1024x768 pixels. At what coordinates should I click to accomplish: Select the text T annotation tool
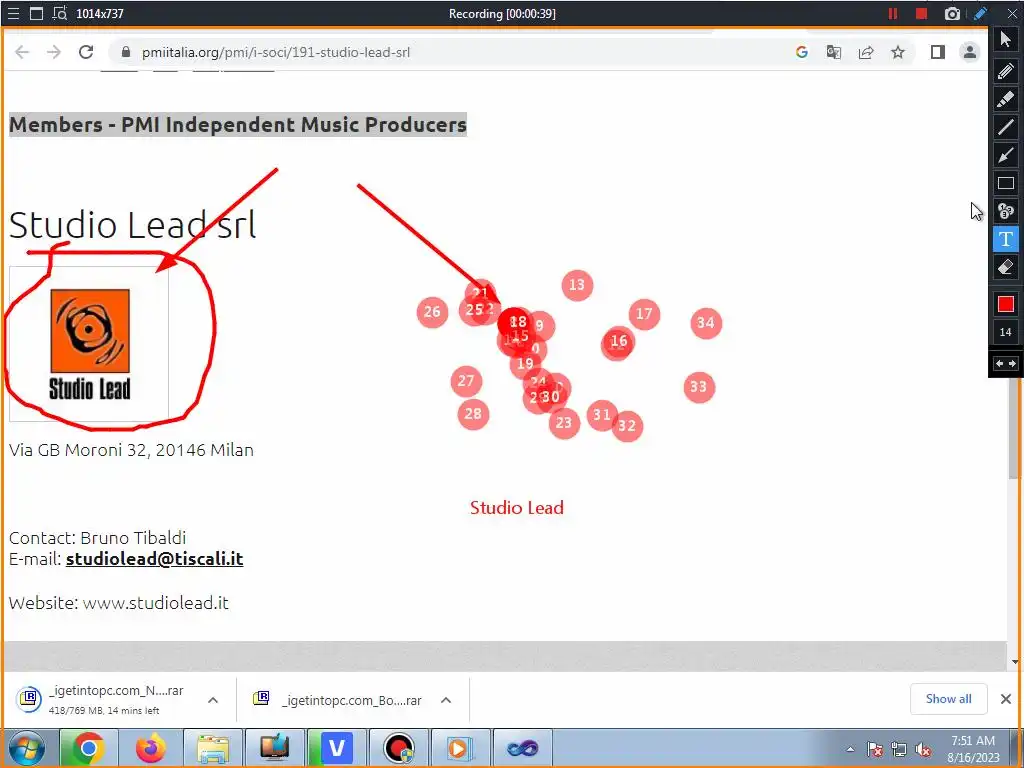coord(1006,239)
